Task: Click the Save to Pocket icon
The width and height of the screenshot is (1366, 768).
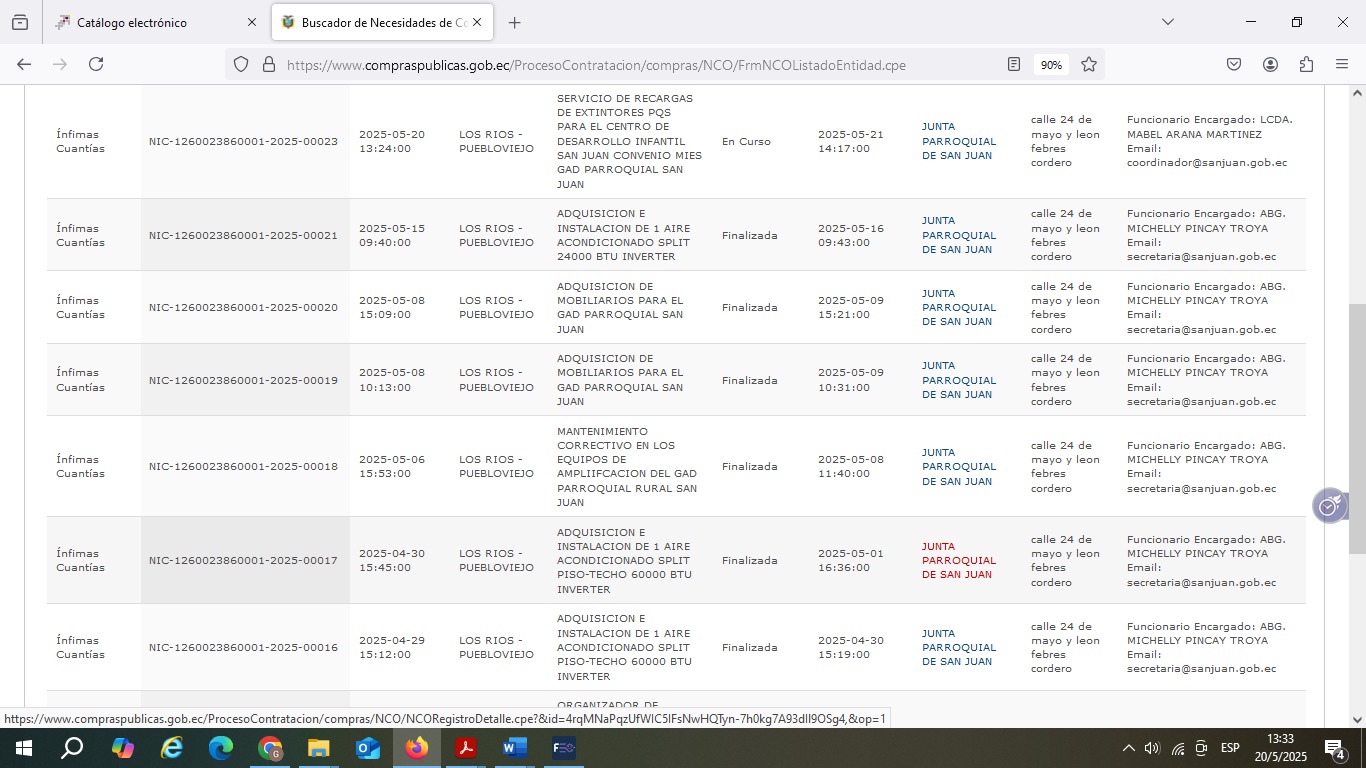Action: click(x=1234, y=65)
